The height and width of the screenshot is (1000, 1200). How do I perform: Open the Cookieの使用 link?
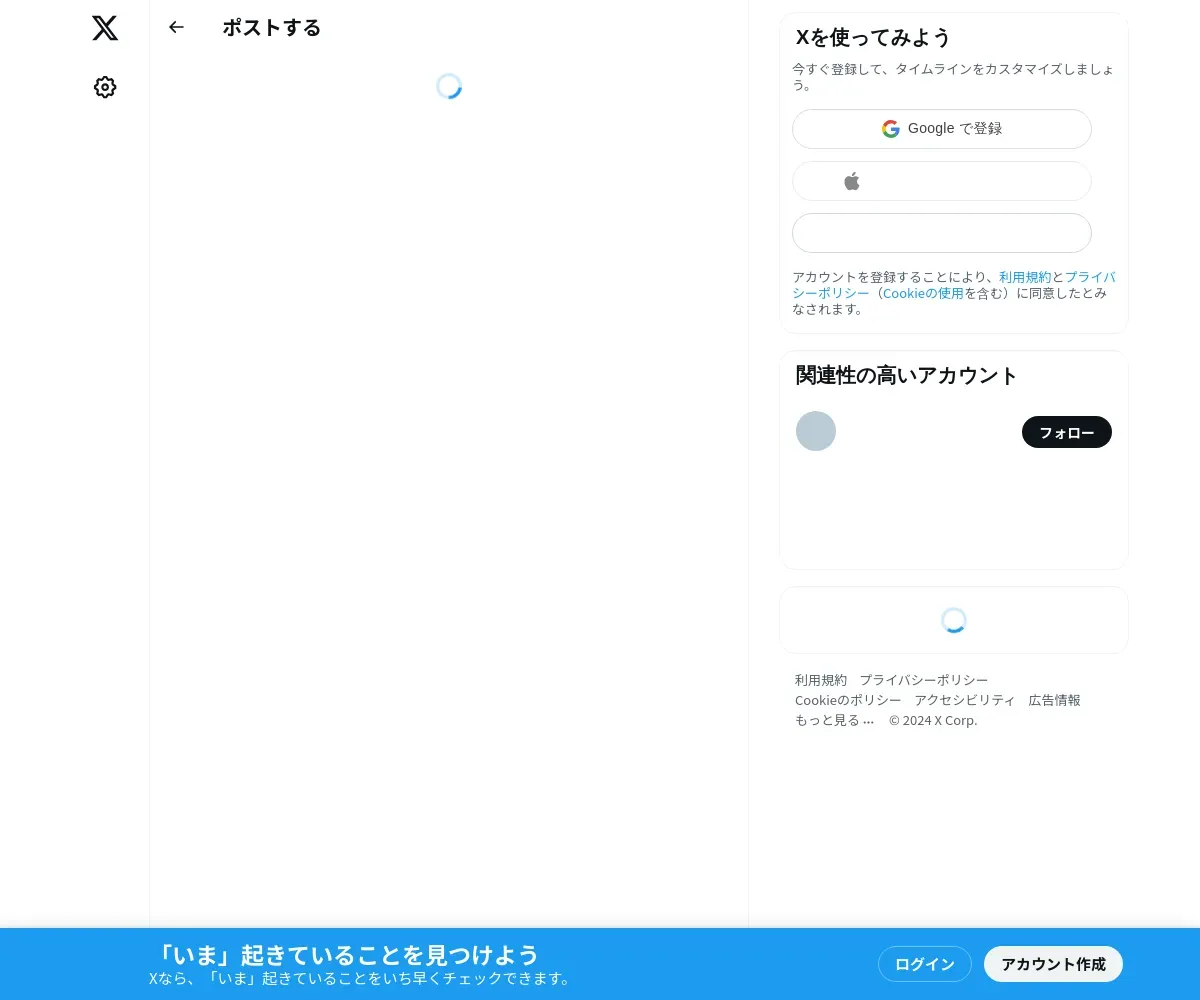click(923, 293)
